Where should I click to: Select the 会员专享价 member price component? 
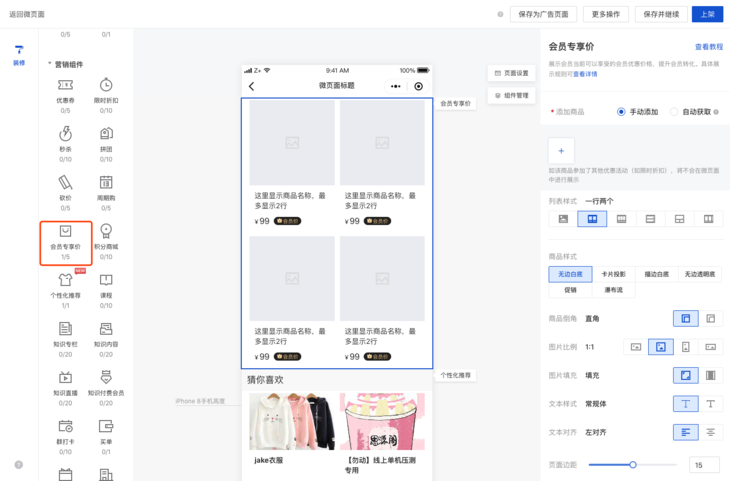point(65,231)
